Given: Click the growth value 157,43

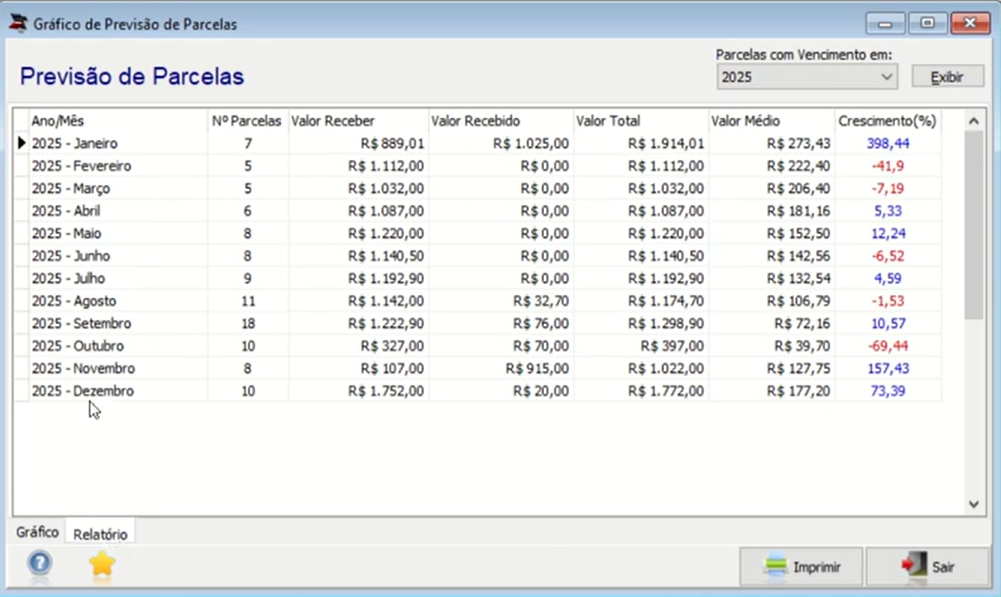Looking at the screenshot, I should (888, 368).
